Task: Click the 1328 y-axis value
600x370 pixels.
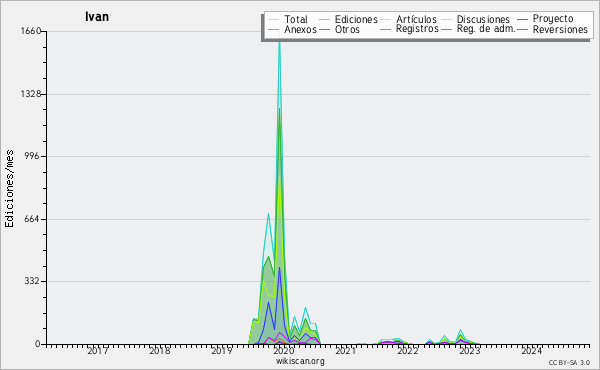Action: click(30, 94)
